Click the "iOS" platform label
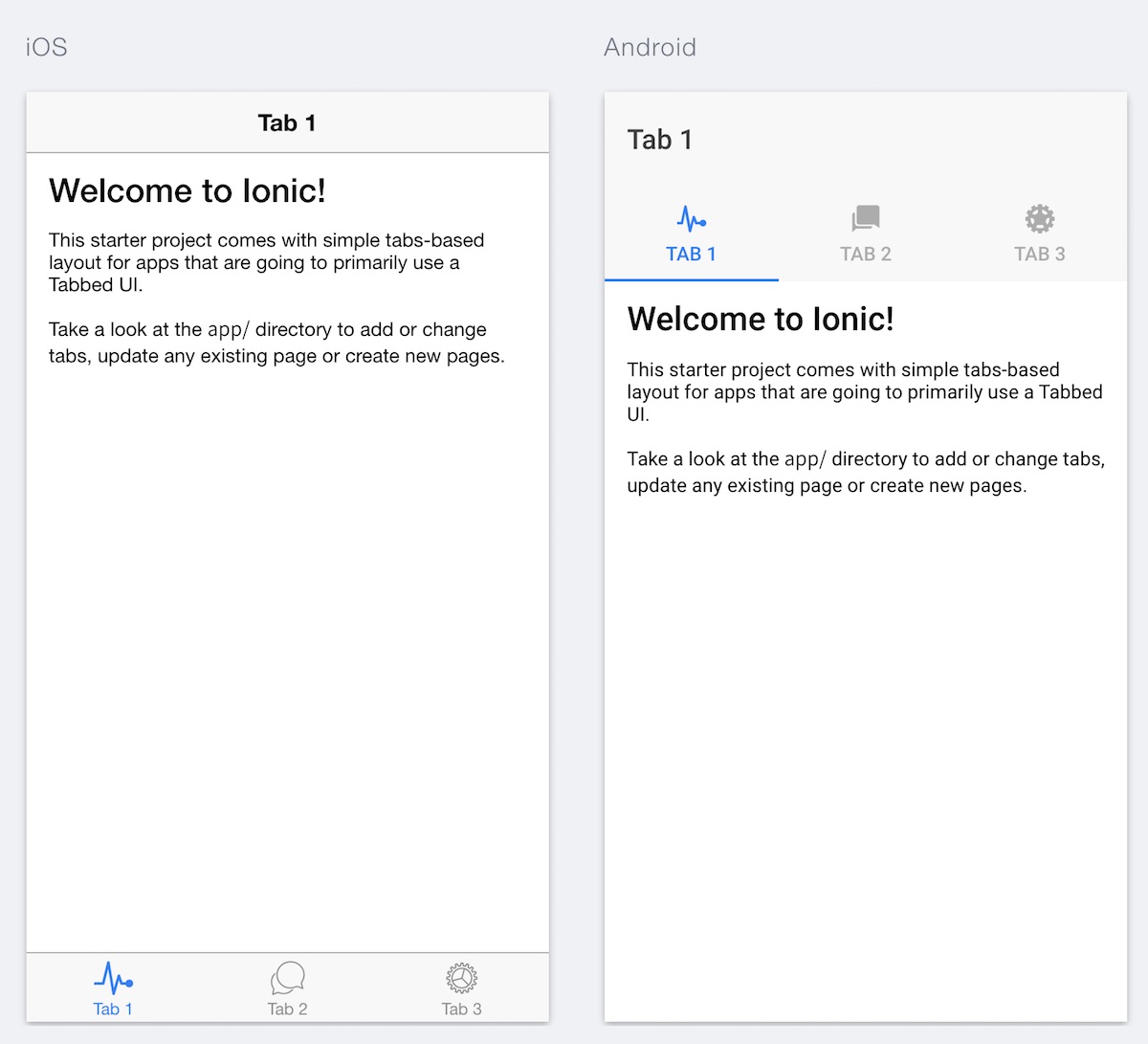The image size is (1148, 1044). (46, 47)
